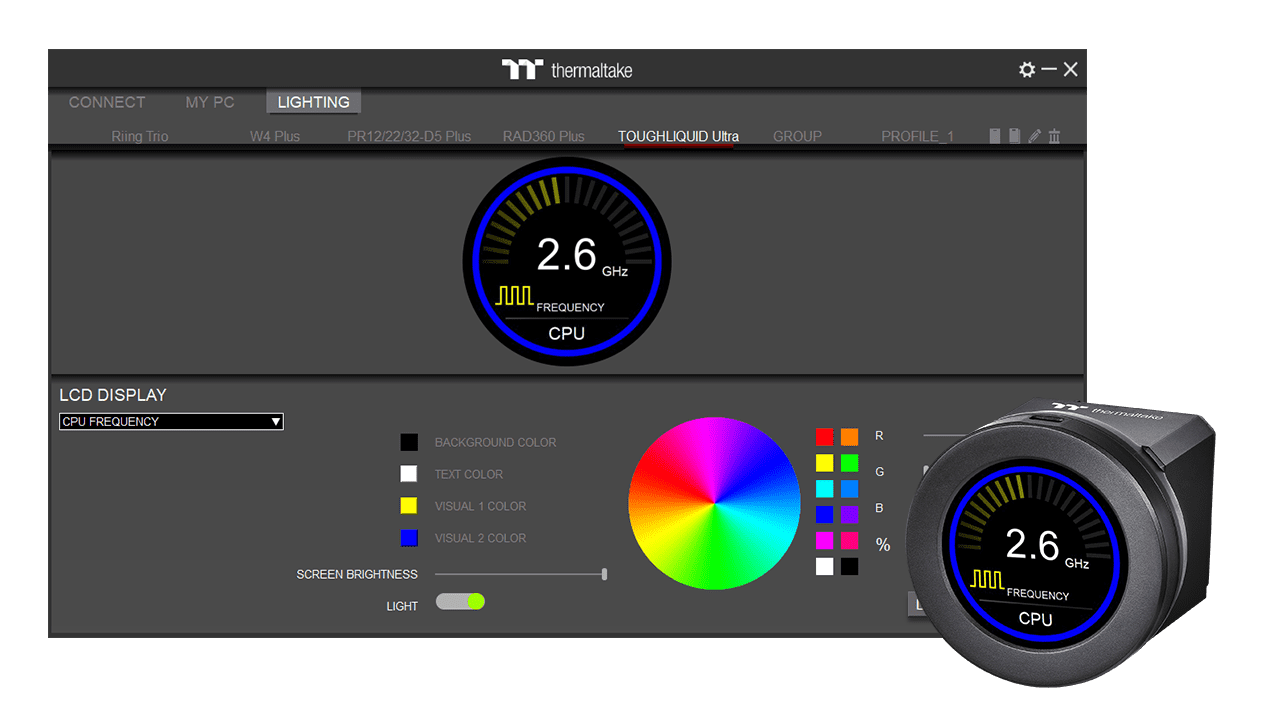Select the BACKGROUND COLOR black swatch

409,442
